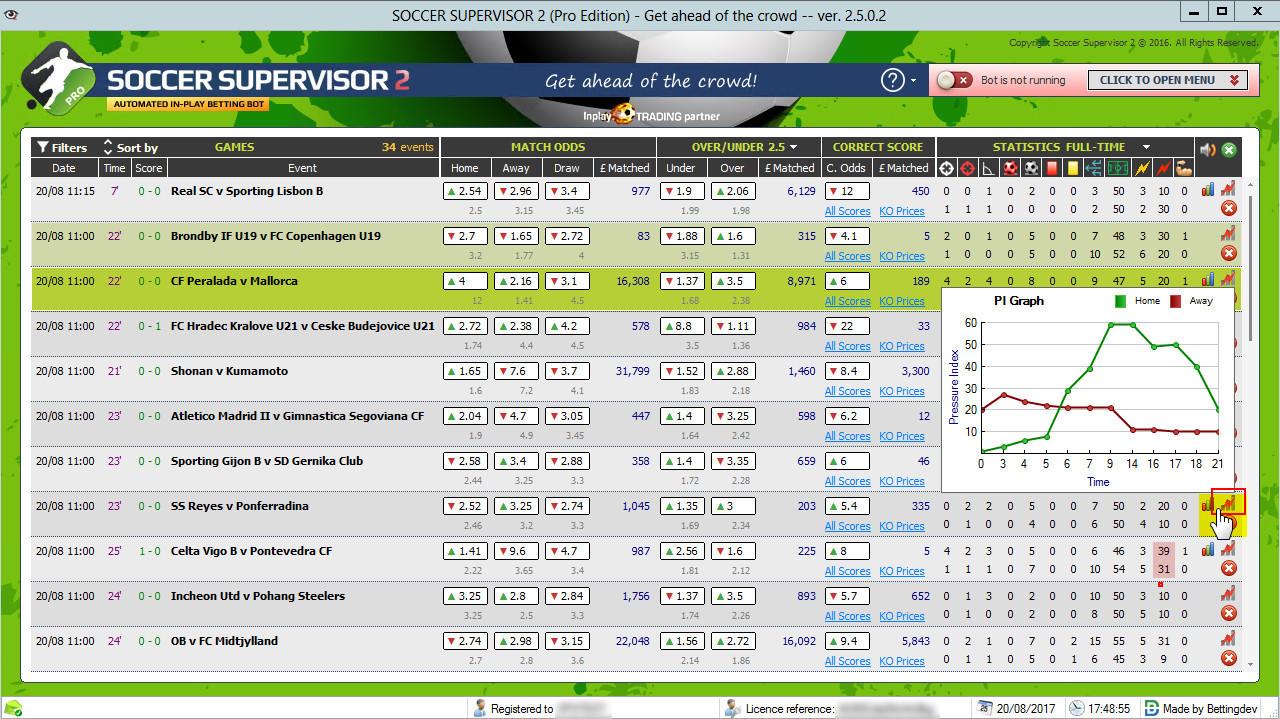Viewport: 1280px width, 719px height.
Task: Click the eye icon in title bar
Action: coord(11,14)
